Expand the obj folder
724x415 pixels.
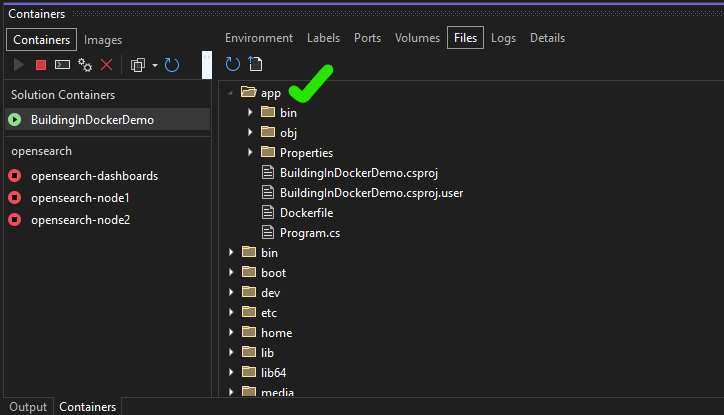click(250, 132)
